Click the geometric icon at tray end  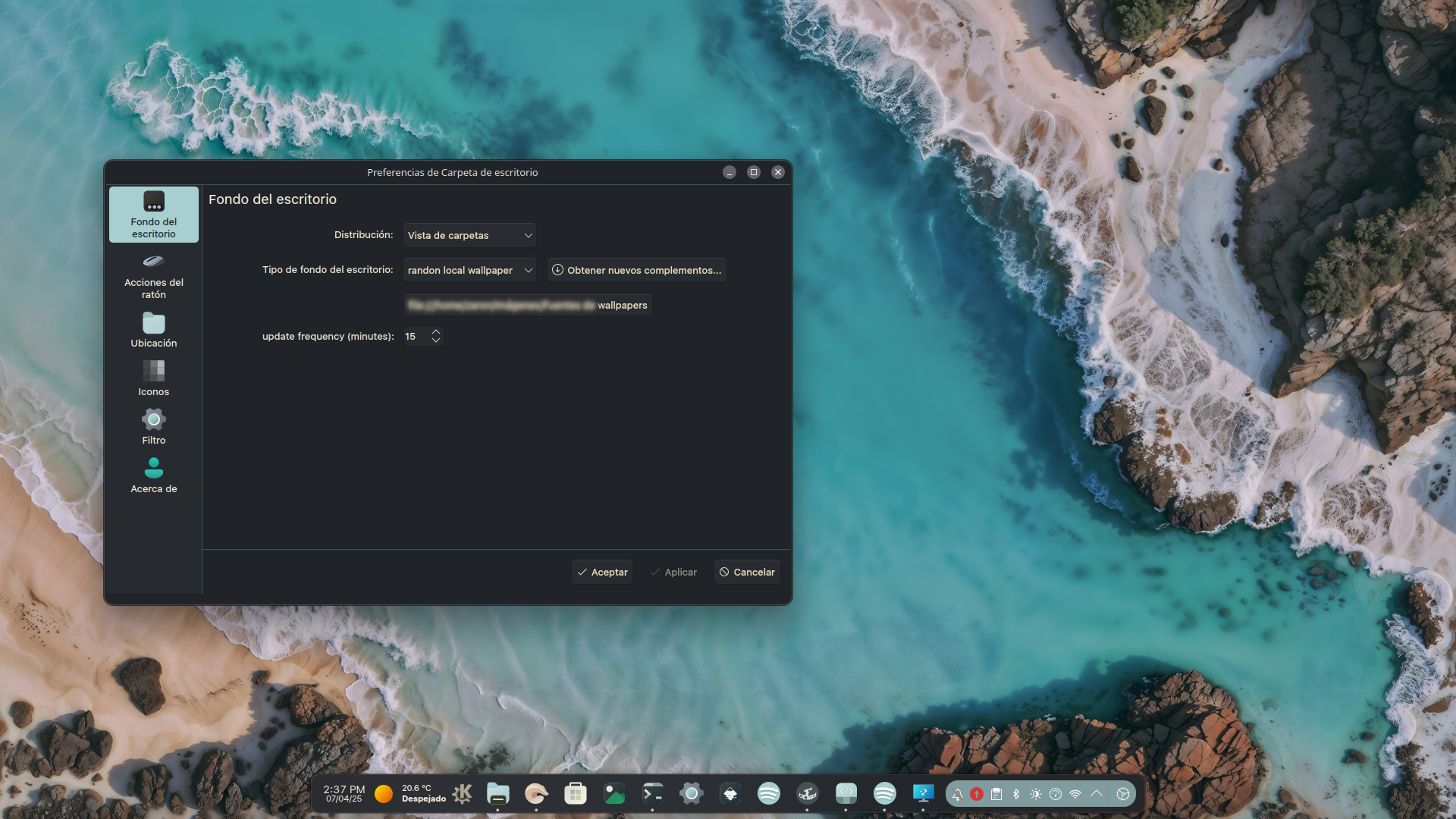tap(1123, 794)
